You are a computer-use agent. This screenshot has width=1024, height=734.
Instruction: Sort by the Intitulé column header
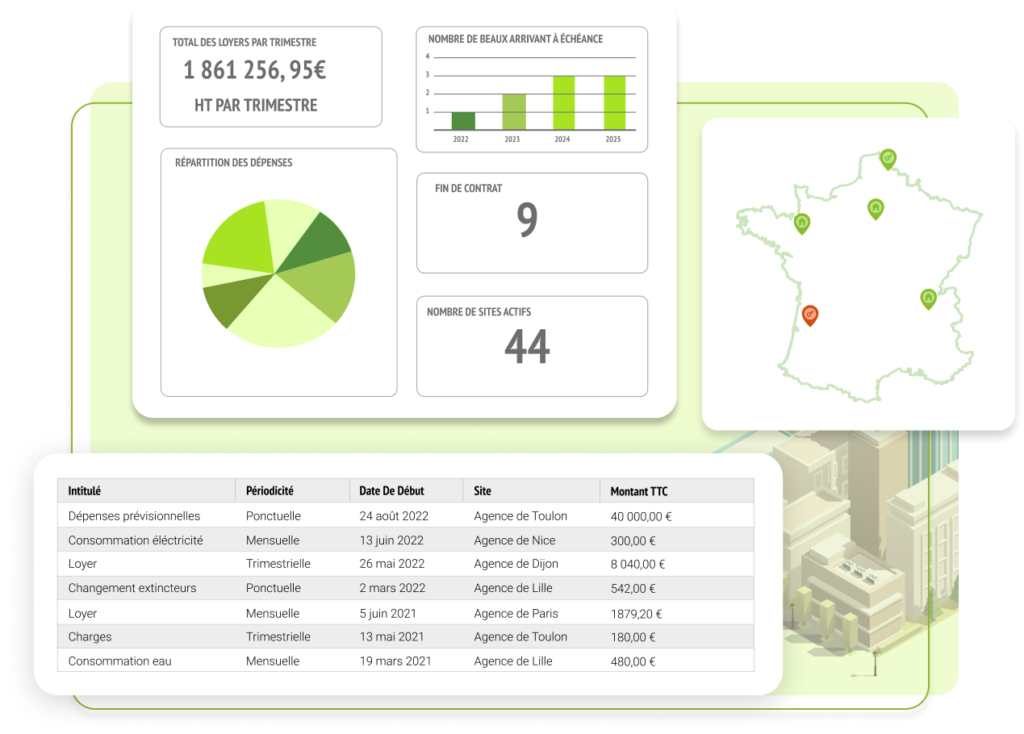coord(85,491)
